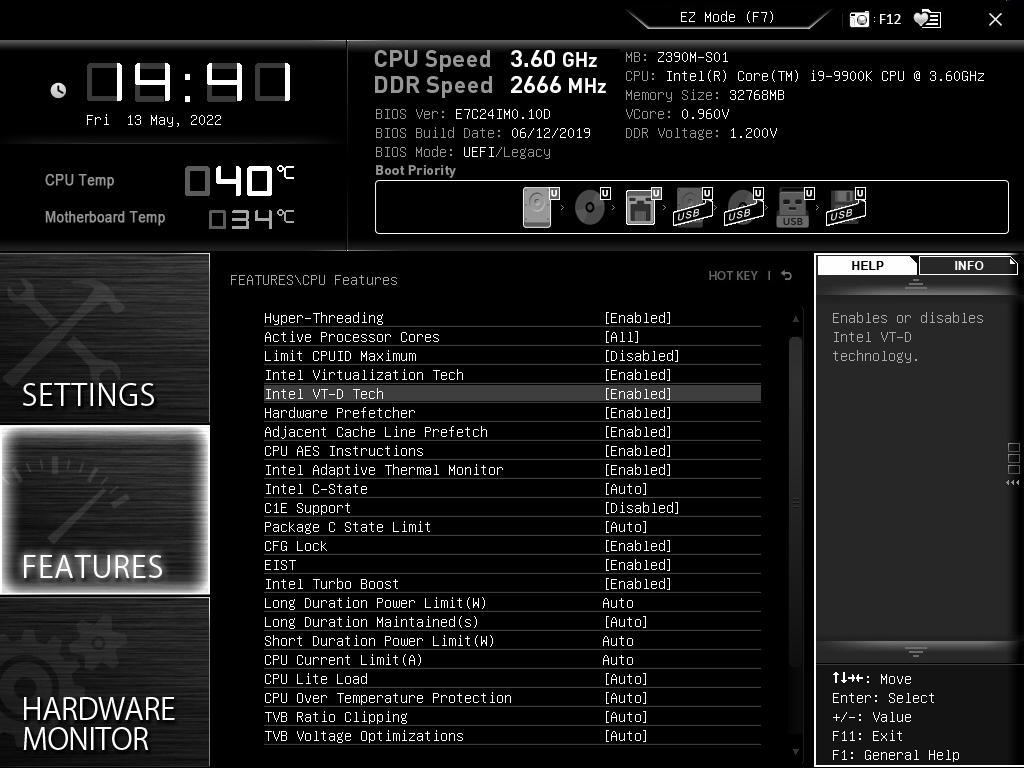Click the help panel top collapse handle
Viewport: 1024px width, 768px height.
click(x=916, y=283)
